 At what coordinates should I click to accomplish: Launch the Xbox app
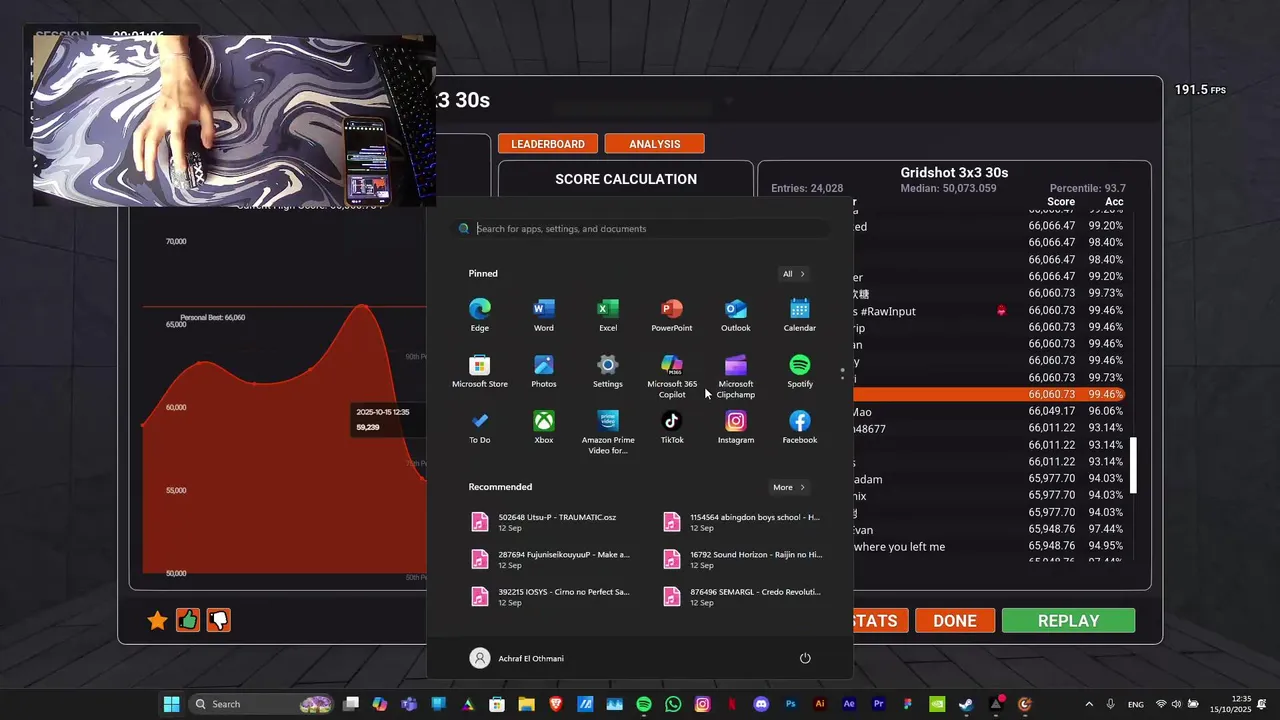544,427
